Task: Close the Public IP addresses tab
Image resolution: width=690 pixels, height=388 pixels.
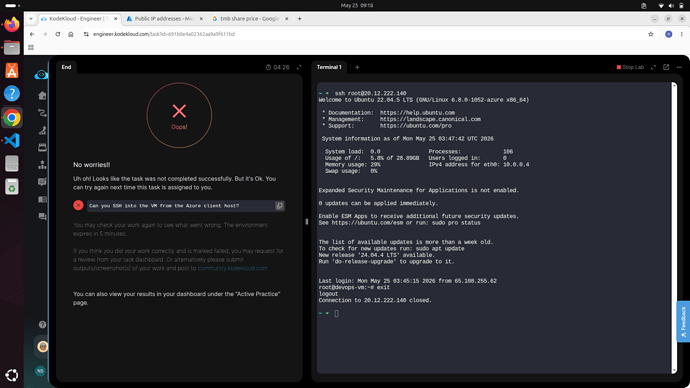Action: click(x=201, y=18)
